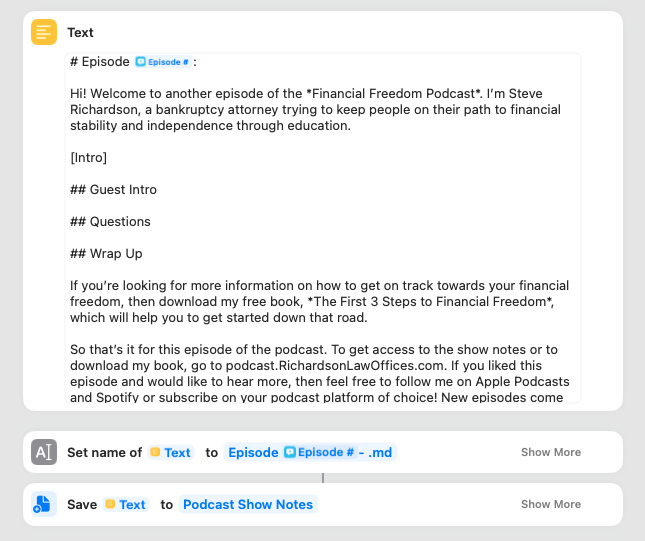Click the ## Questions heading line
645x541 pixels.
coord(110,222)
